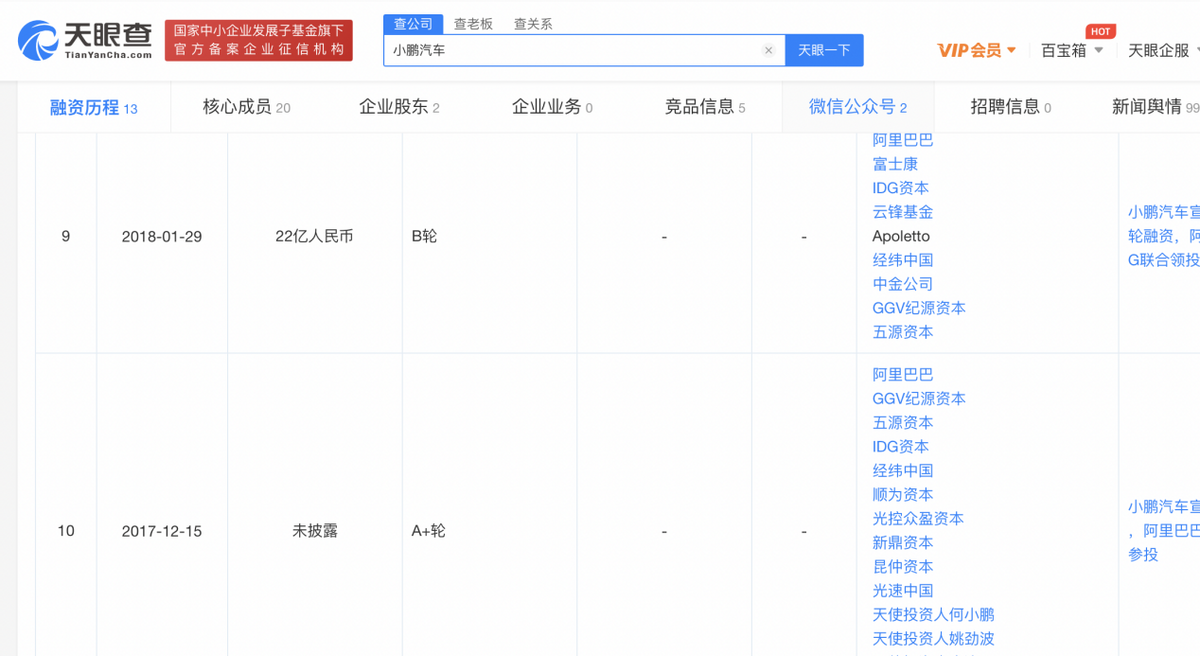Clear the search box with the X icon
The image size is (1200, 656).
pyautogui.click(x=768, y=50)
